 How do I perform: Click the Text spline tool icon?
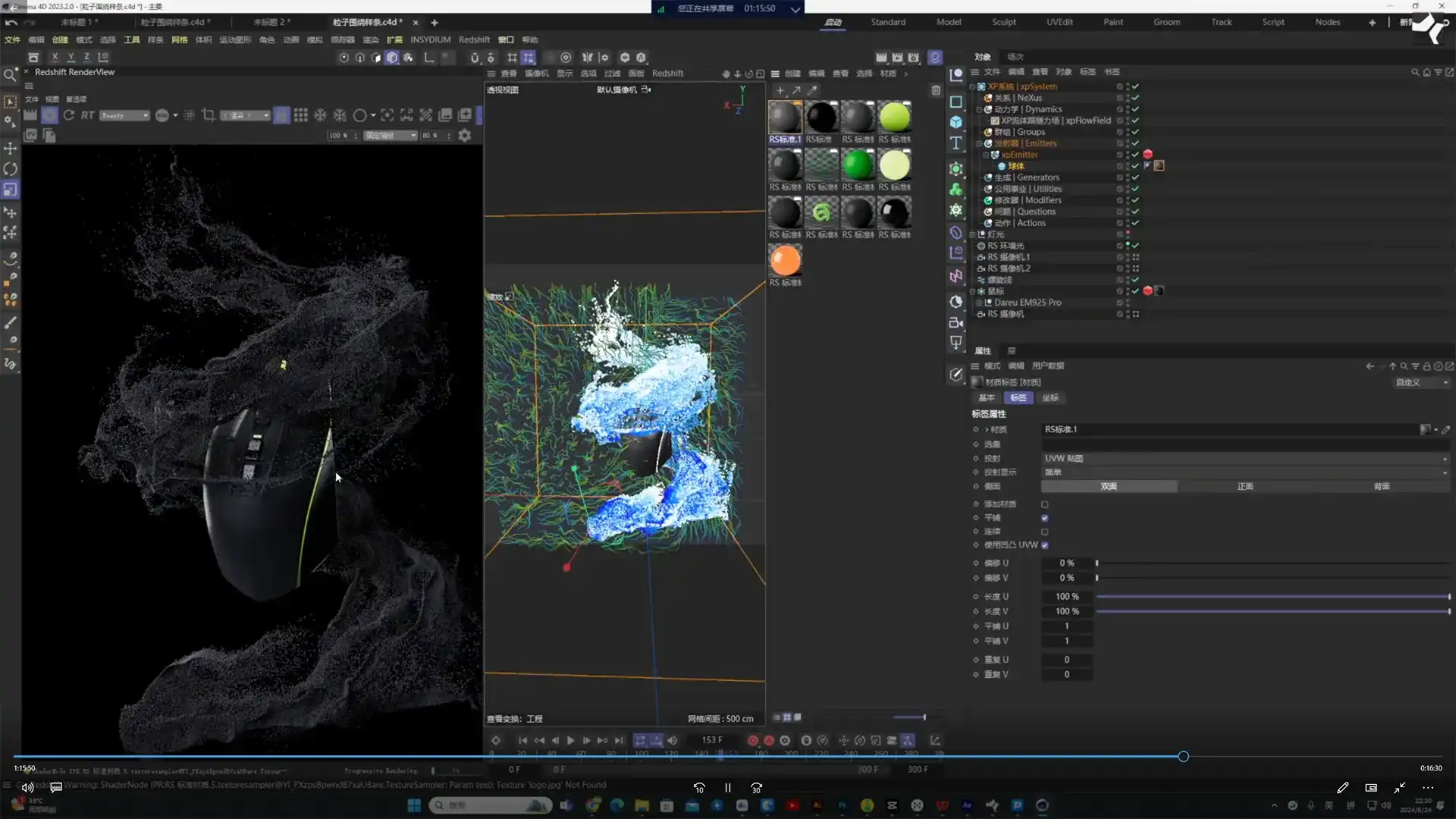click(x=956, y=143)
